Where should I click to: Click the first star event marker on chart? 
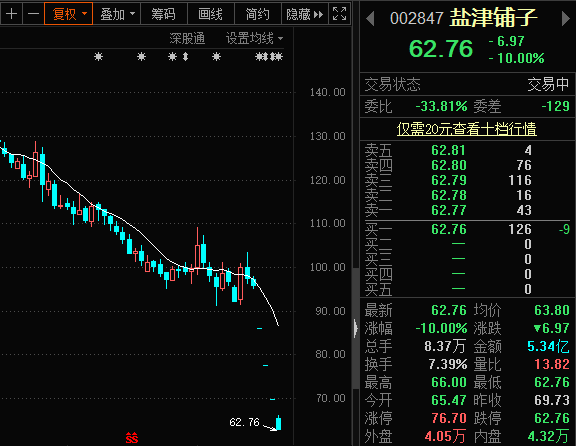pyautogui.click(x=98, y=57)
